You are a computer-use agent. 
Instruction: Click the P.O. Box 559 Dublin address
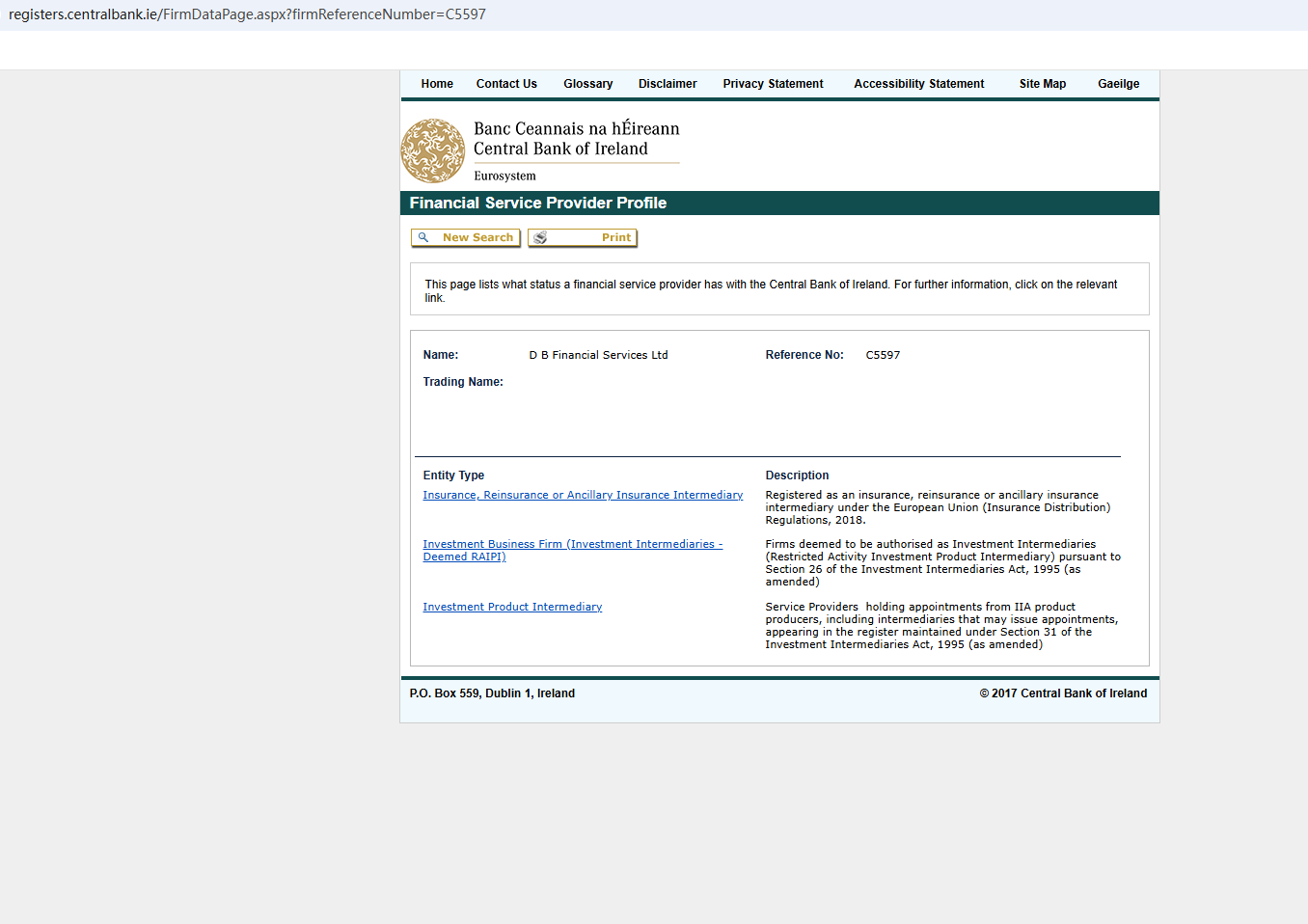[492, 693]
